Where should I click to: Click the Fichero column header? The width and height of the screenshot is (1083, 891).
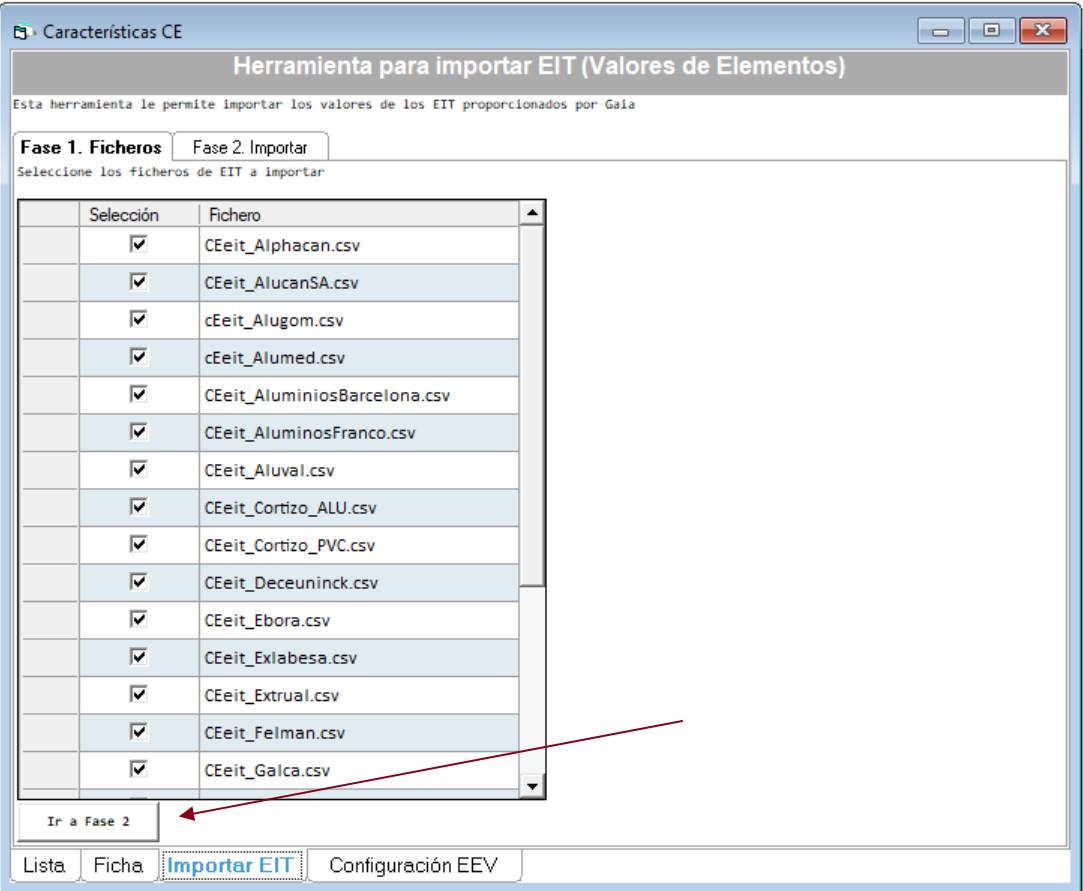click(358, 215)
